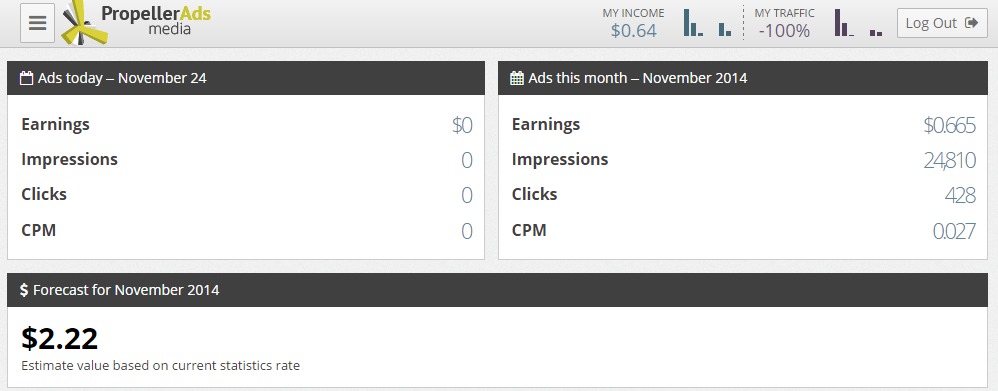Image resolution: width=998 pixels, height=391 pixels.
Task: Click the monthly CPM value 0.027
Action: click(953, 231)
